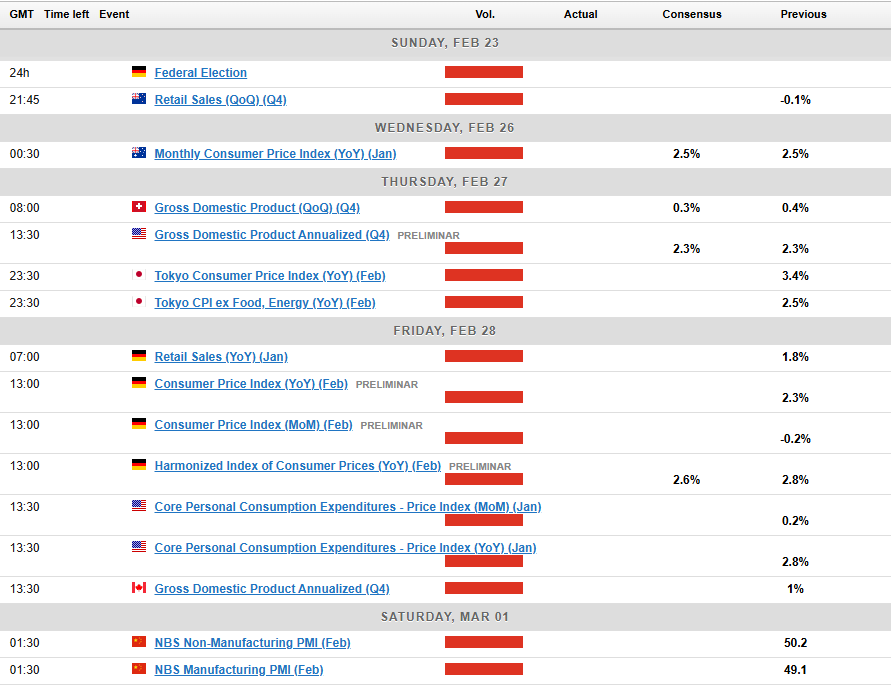Click the Swiss flag beside Gross Domestic Product (QoQ)

tap(139, 208)
